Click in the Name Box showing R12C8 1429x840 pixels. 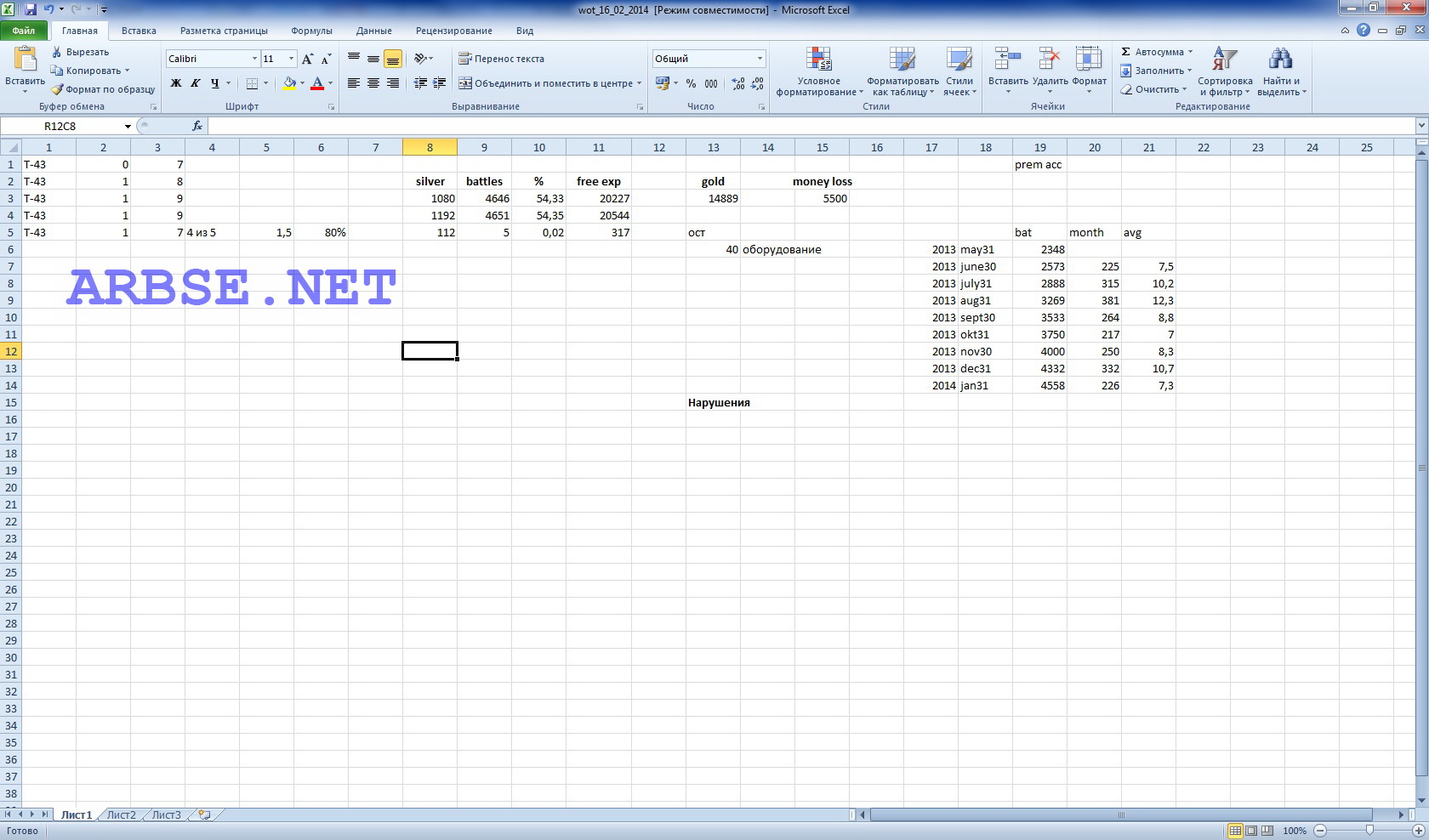[61, 126]
